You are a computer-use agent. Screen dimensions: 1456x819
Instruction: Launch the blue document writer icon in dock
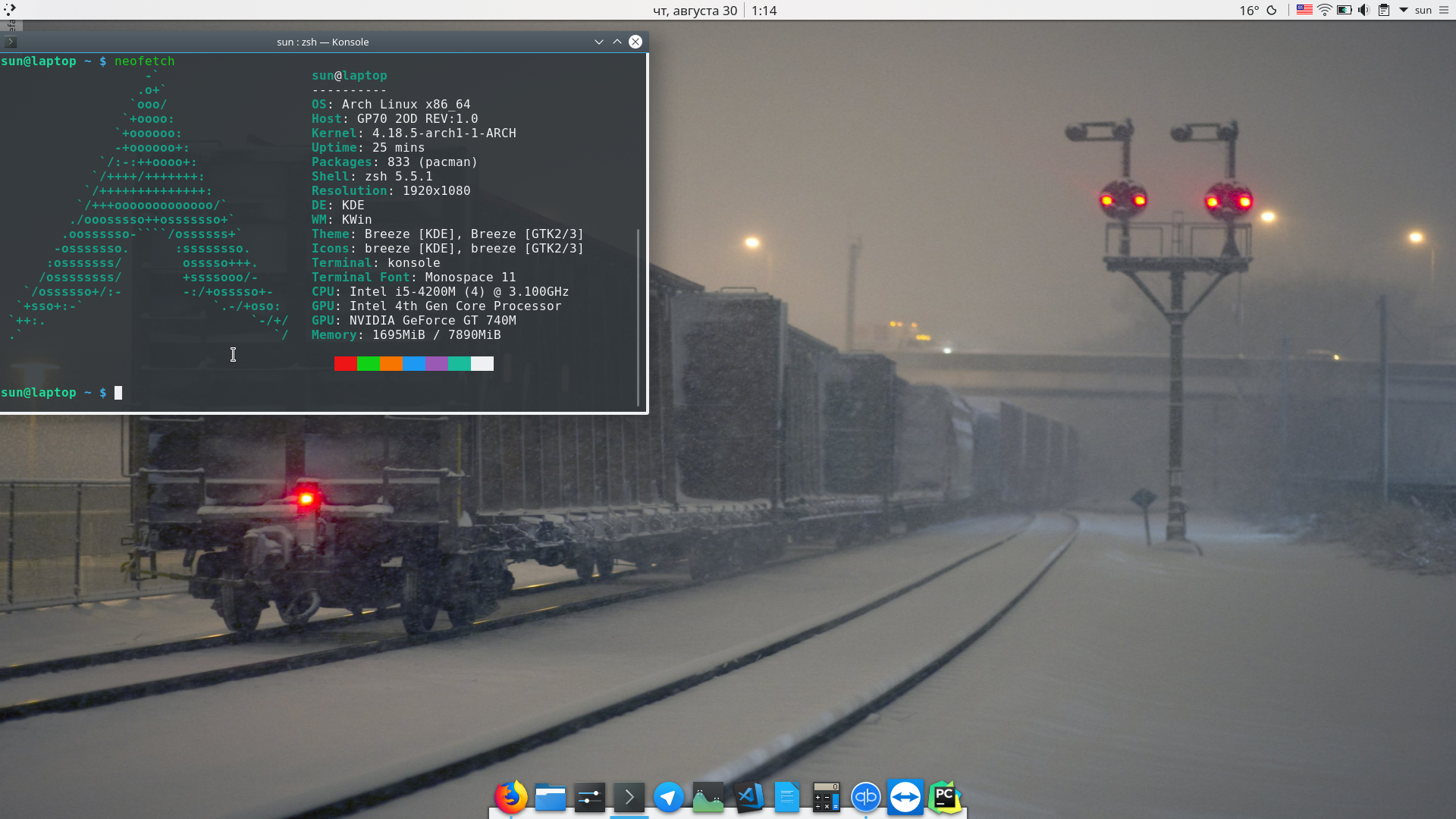coord(787,798)
